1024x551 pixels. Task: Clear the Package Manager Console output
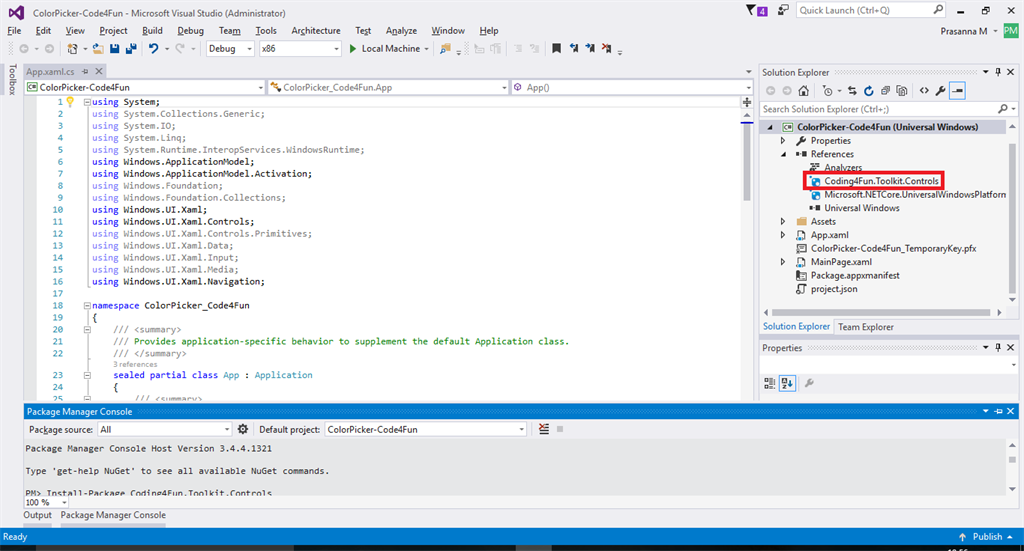point(544,429)
